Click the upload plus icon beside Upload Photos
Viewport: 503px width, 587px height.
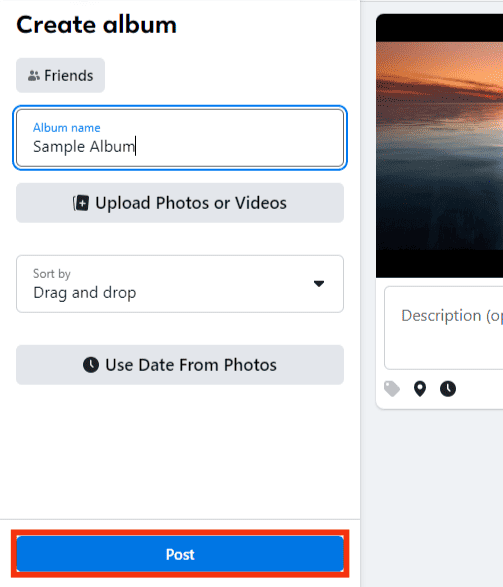point(81,203)
